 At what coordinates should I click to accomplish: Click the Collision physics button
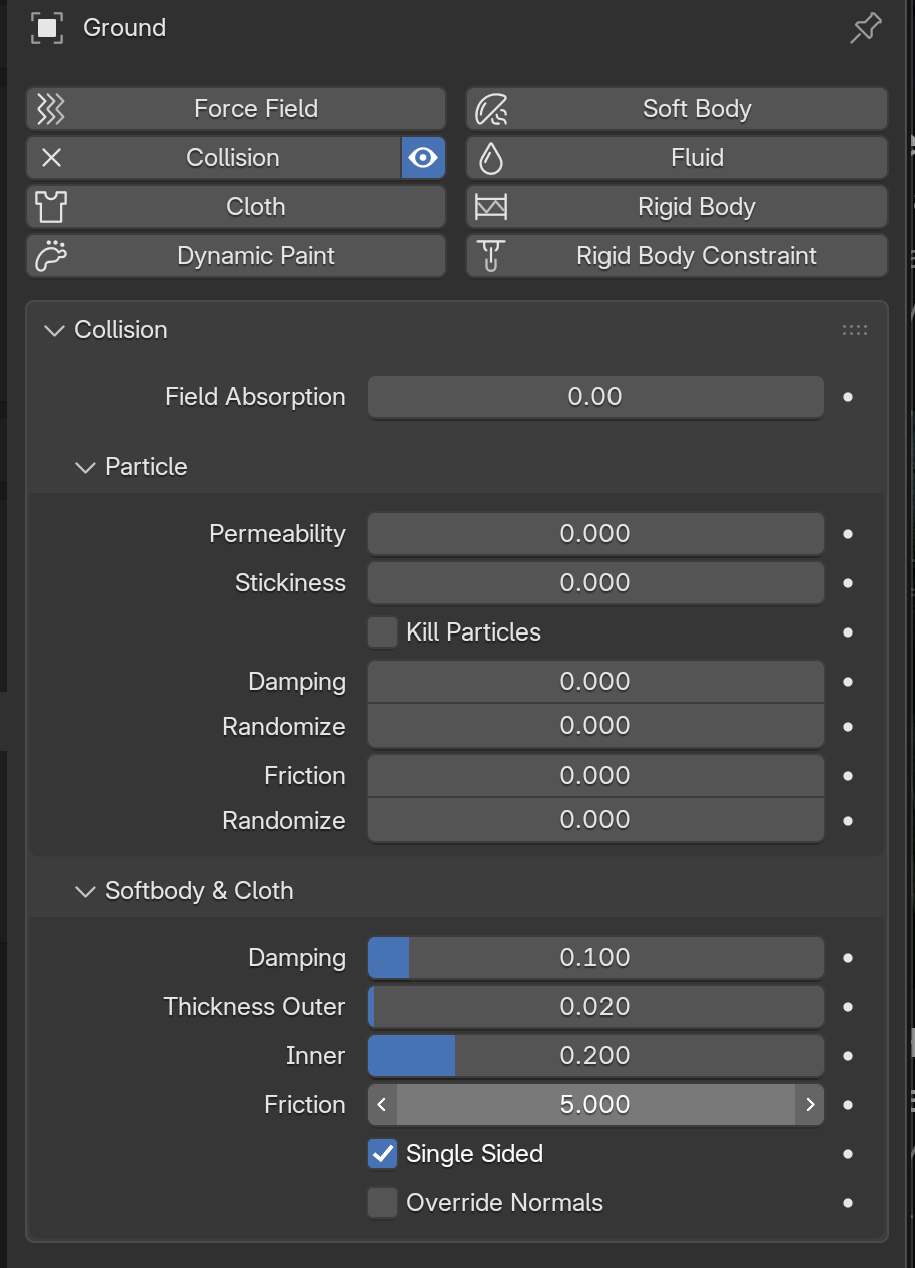[x=214, y=158]
